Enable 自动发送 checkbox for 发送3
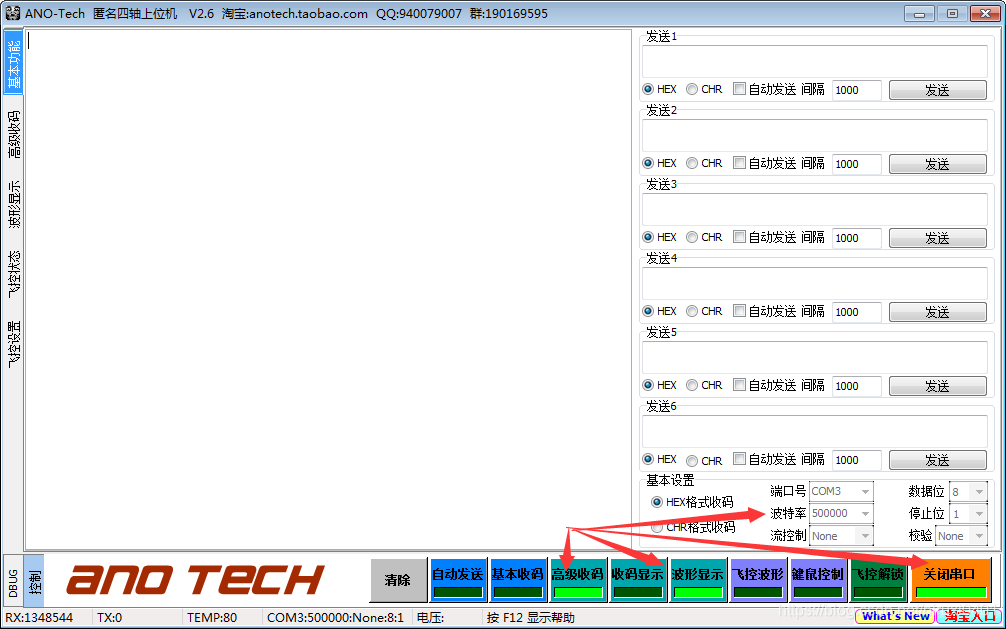This screenshot has height=629, width=1006. [x=739, y=237]
